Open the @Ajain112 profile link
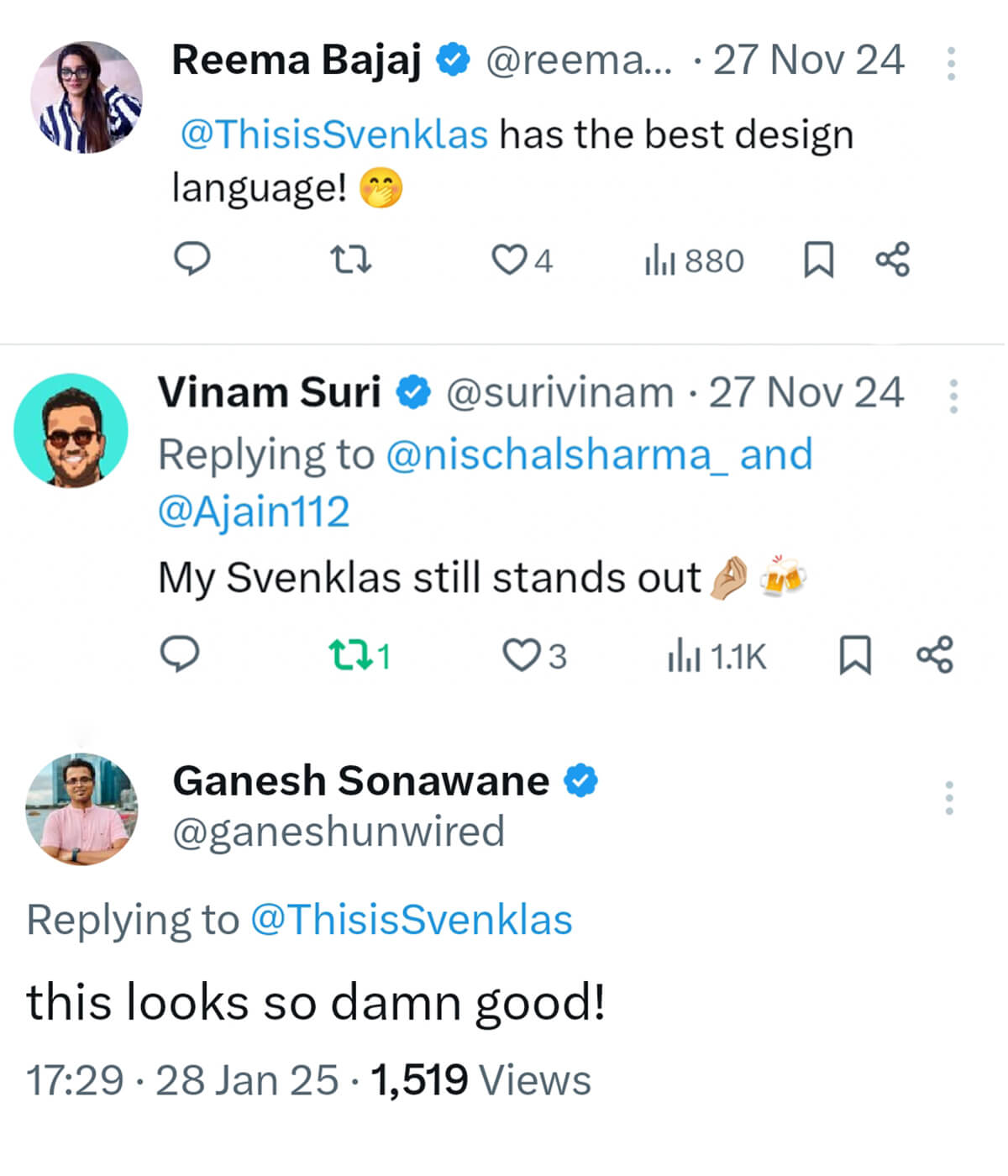This screenshot has width=1008, height=1176. 254,512
